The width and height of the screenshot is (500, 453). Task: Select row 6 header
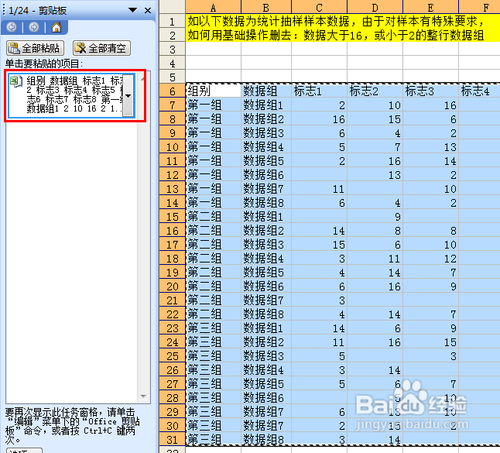[172, 91]
